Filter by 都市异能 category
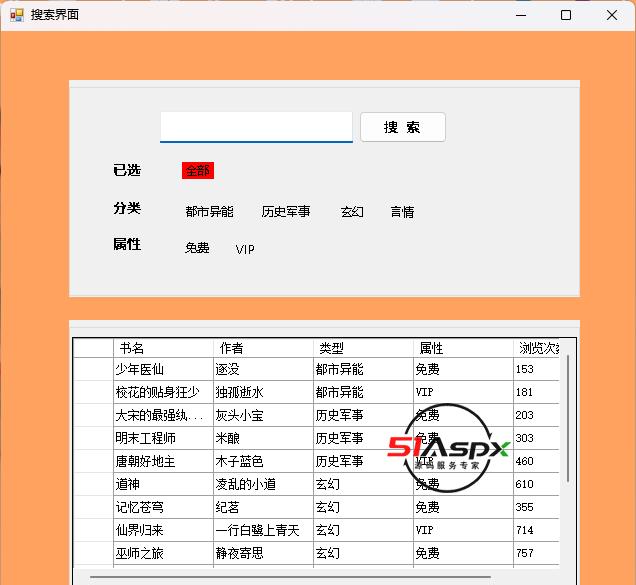The height and width of the screenshot is (585, 636). 209,212
